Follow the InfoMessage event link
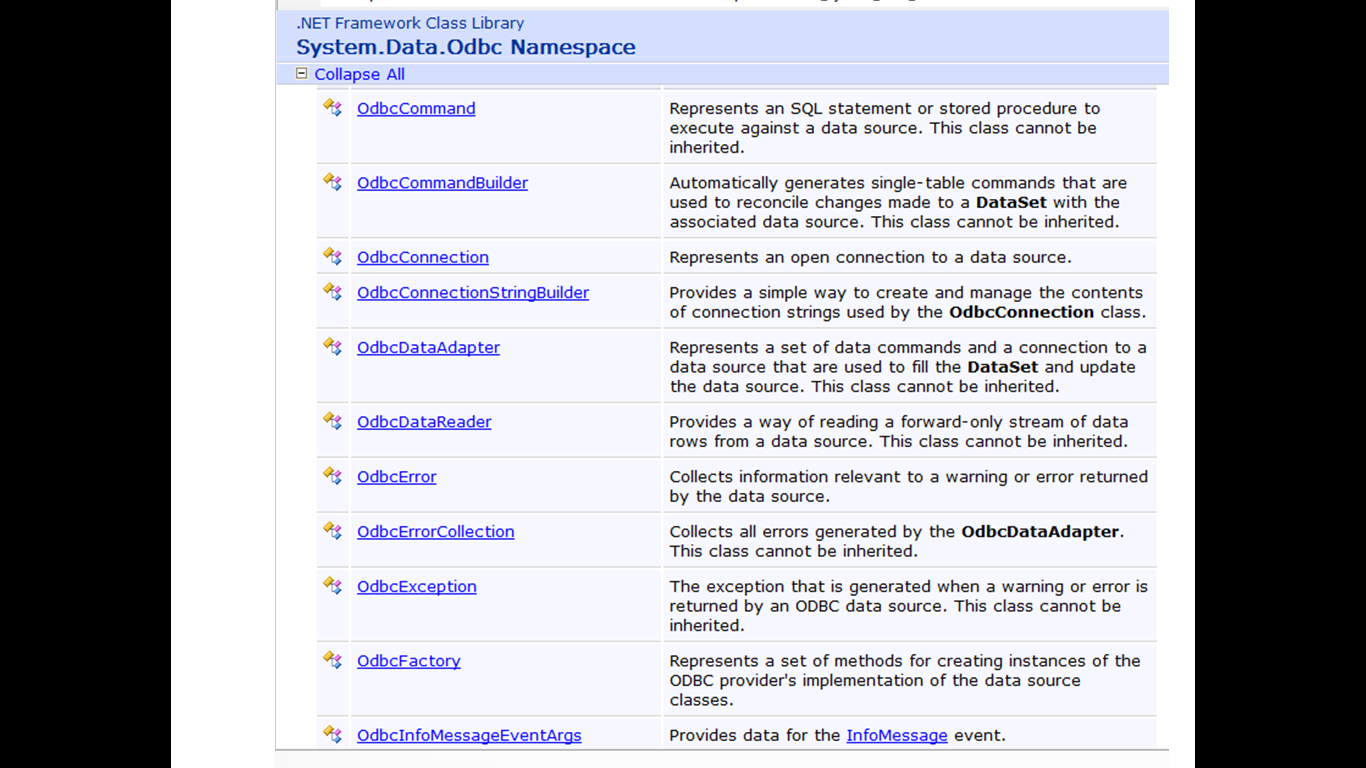The width and height of the screenshot is (1366, 768). coord(897,736)
